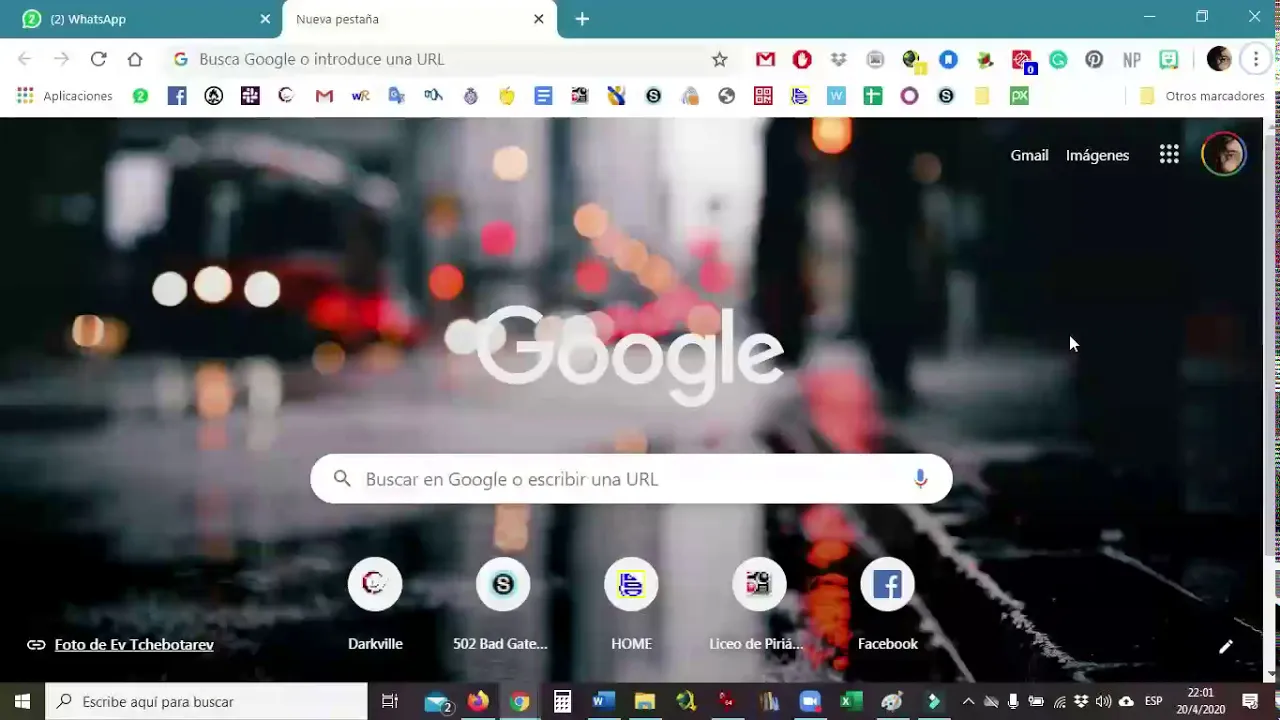Viewport: 1280px width, 720px height.
Task: Click the ESP language indicator
Action: pos(1153,701)
